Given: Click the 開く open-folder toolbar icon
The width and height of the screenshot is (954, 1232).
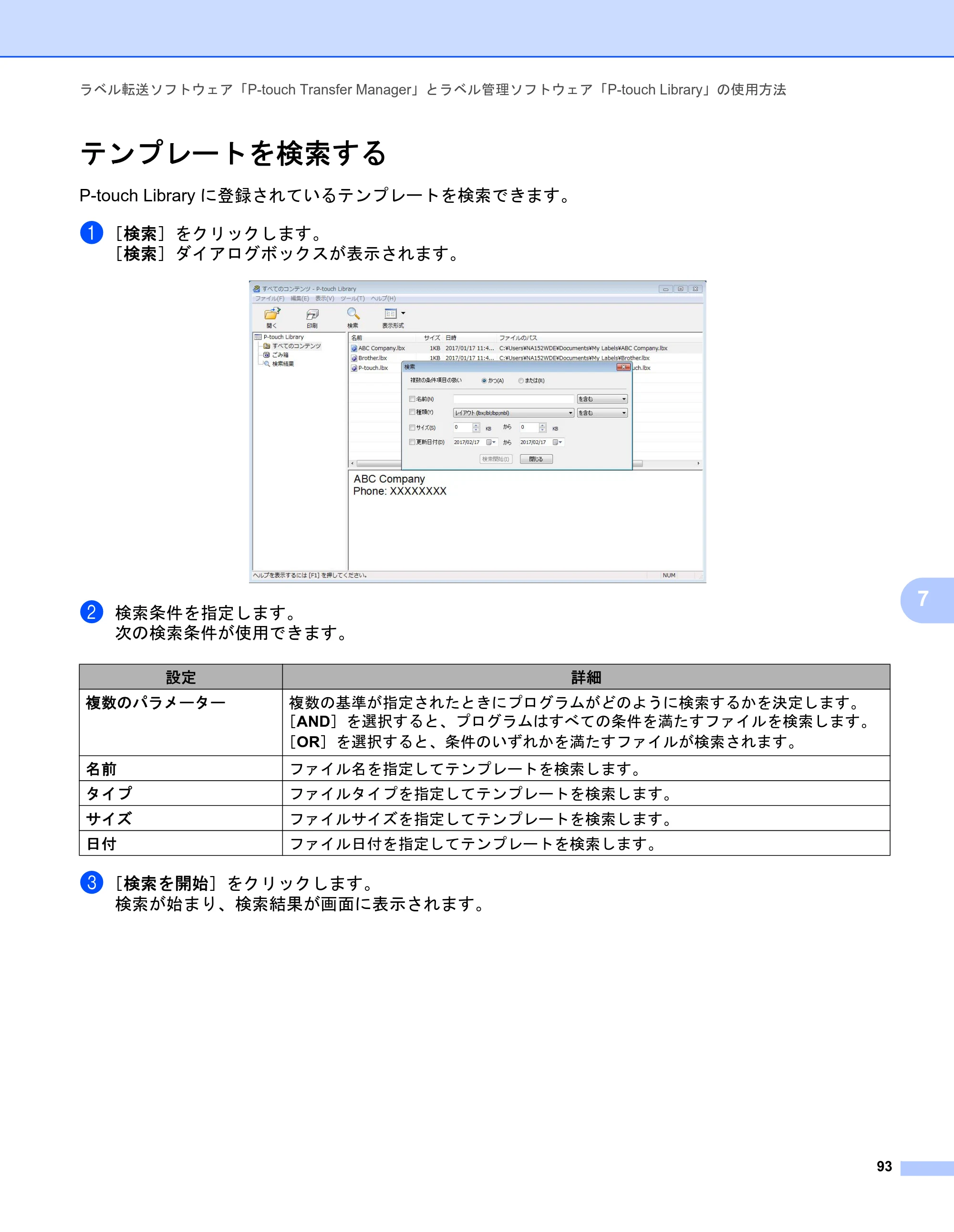Looking at the screenshot, I should click(272, 313).
